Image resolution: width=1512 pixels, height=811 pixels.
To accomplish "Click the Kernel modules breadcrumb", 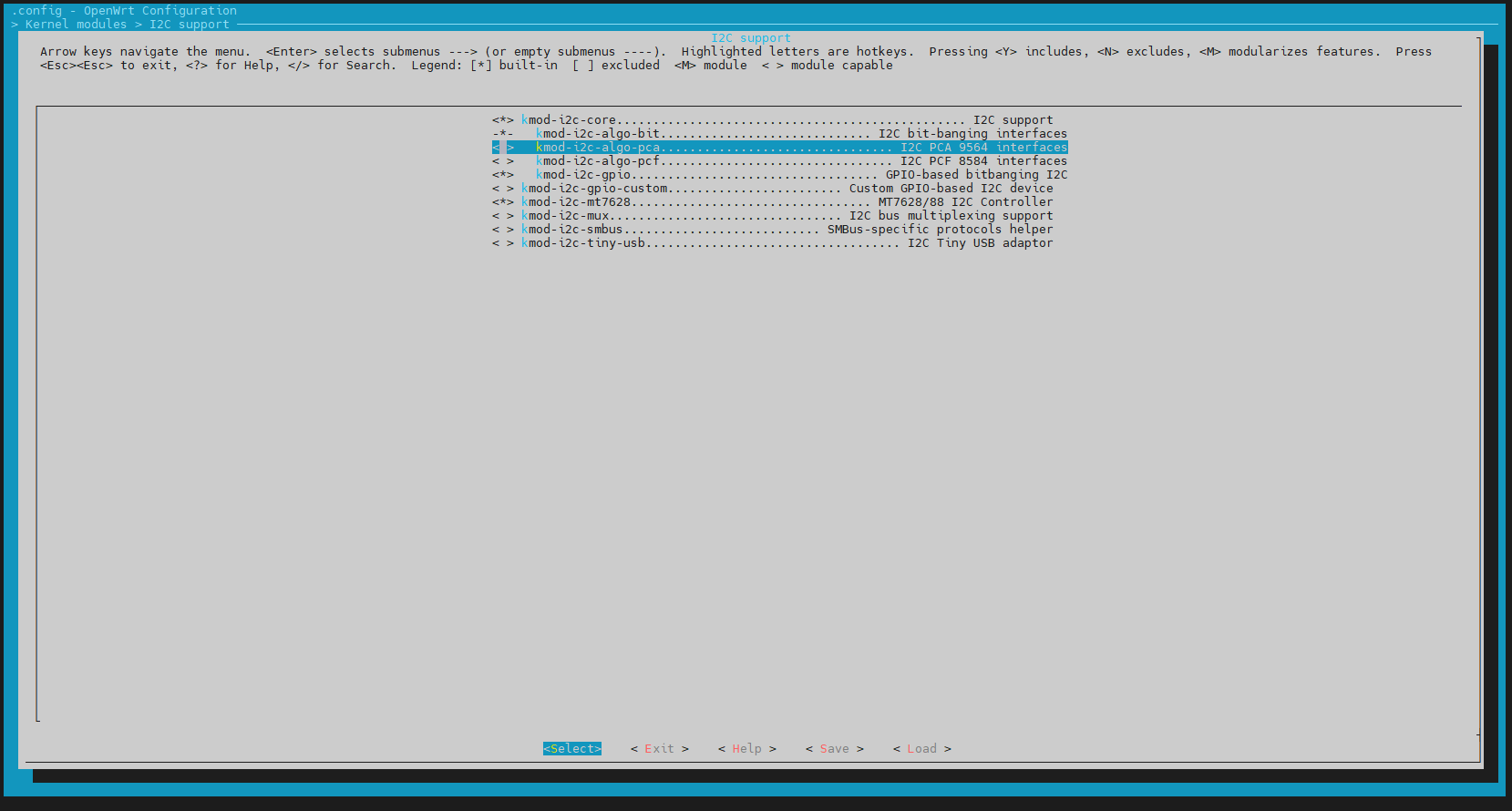I will tap(76, 25).
